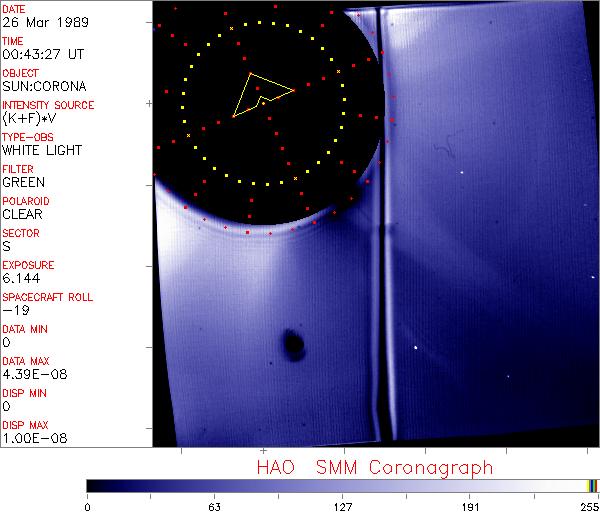The height and width of the screenshot is (512, 600).
Task: Click the DATA MAX label
Action: [x=26, y=361]
